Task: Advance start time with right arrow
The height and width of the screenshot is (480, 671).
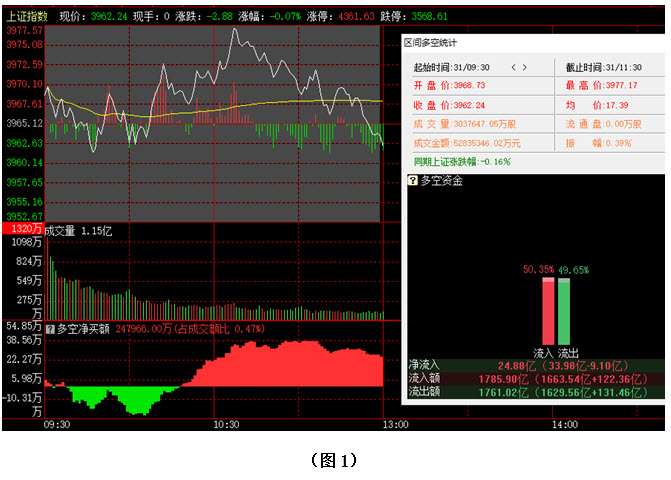Action: coord(525,67)
